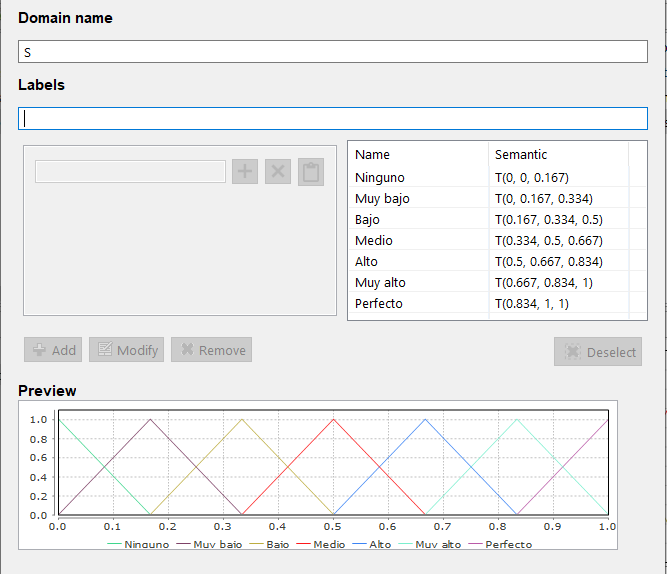
Task: Select the Alto label row
Action: (420, 261)
